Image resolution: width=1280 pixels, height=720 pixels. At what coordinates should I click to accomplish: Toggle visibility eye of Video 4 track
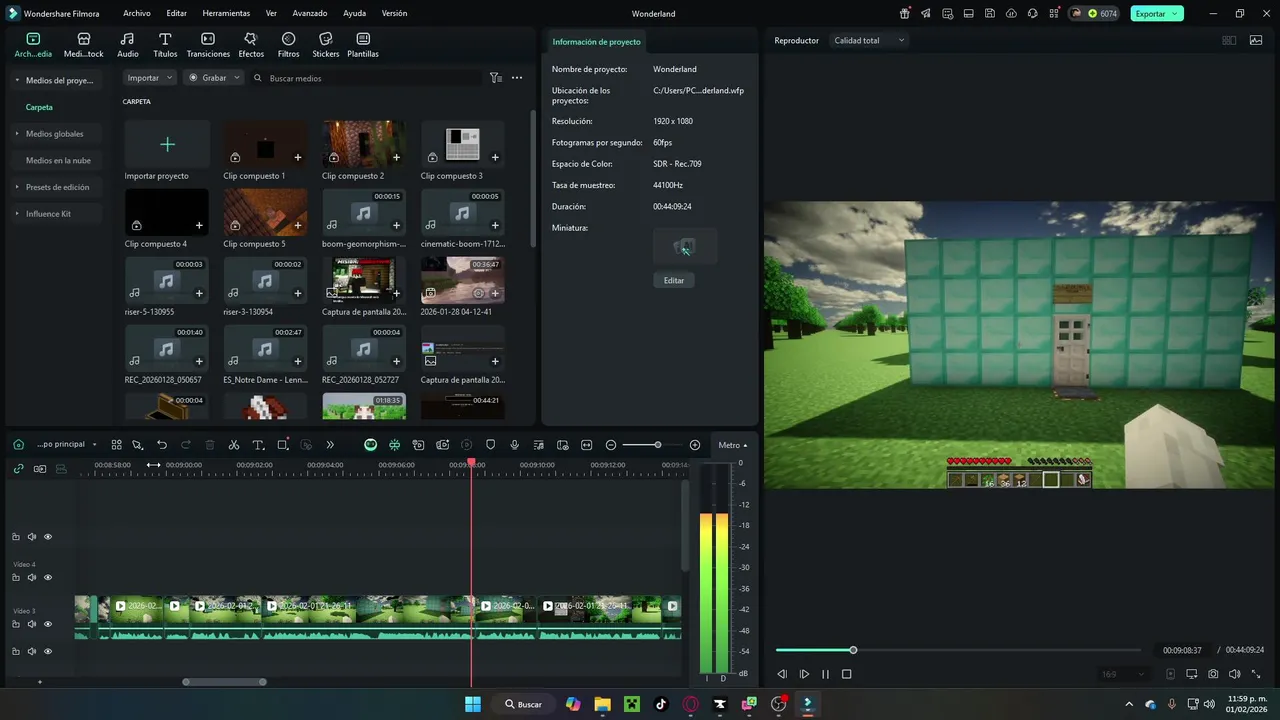point(47,578)
